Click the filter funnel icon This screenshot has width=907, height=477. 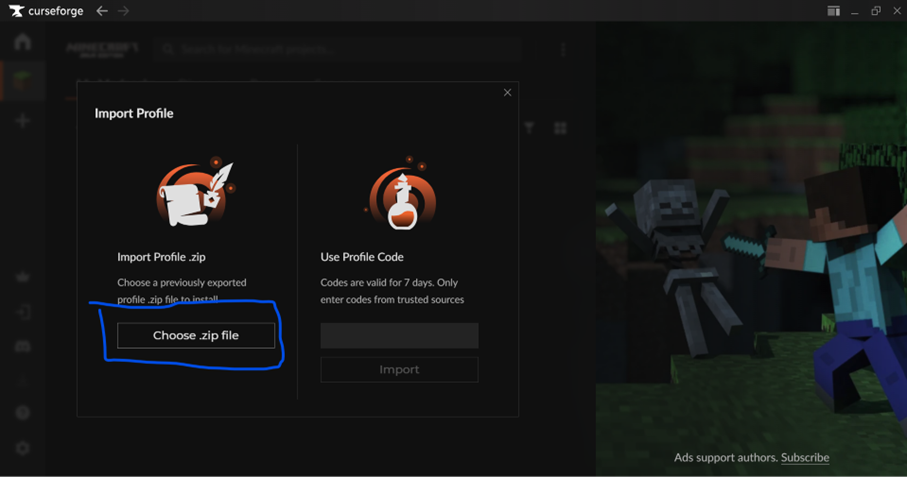(529, 128)
